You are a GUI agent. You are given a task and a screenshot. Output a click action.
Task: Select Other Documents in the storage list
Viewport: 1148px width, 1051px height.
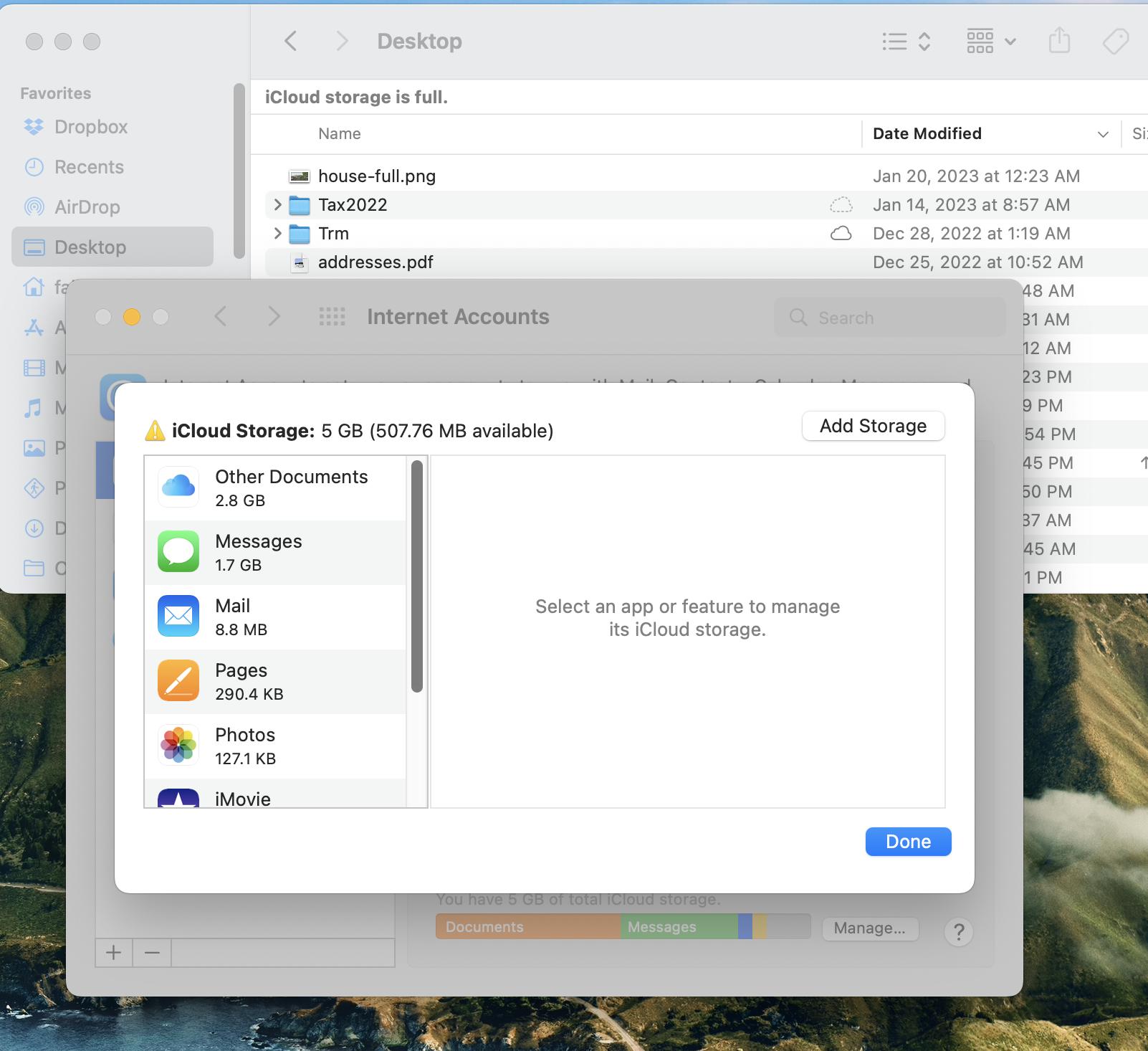point(276,487)
